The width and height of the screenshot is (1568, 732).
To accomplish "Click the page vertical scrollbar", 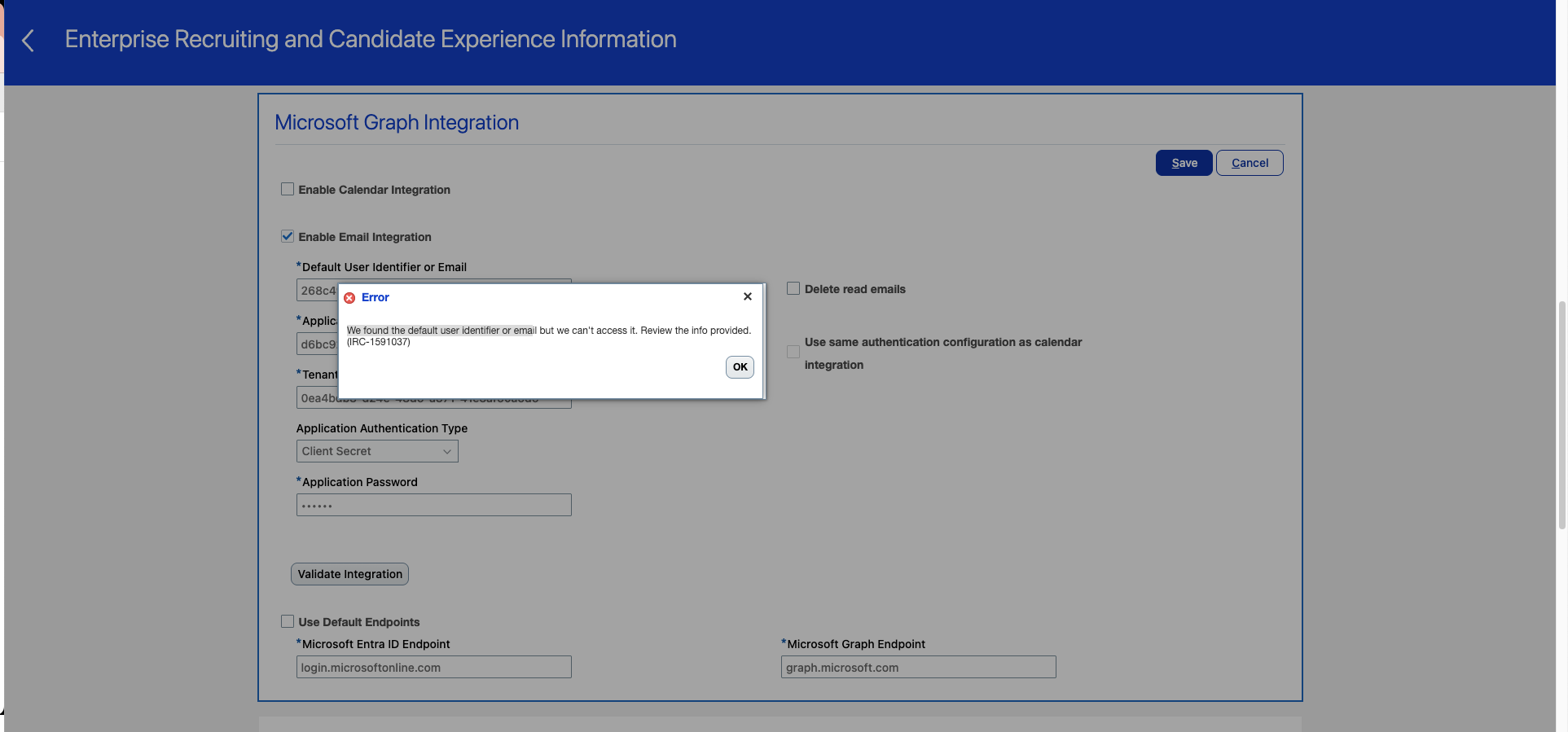I will [1561, 415].
